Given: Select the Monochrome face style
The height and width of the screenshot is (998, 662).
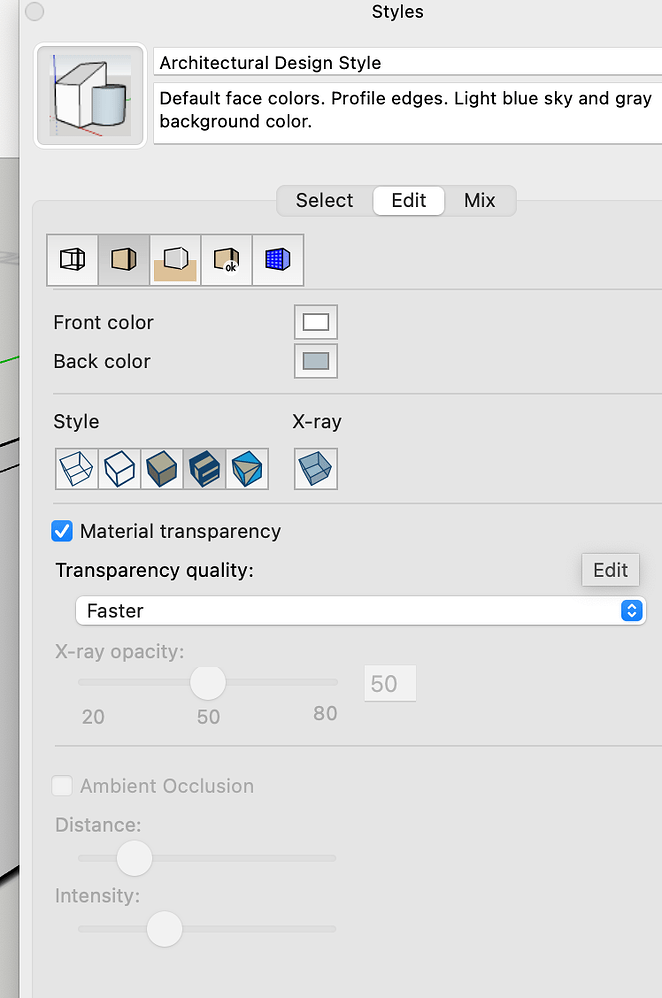Looking at the screenshot, I should pos(247,468).
